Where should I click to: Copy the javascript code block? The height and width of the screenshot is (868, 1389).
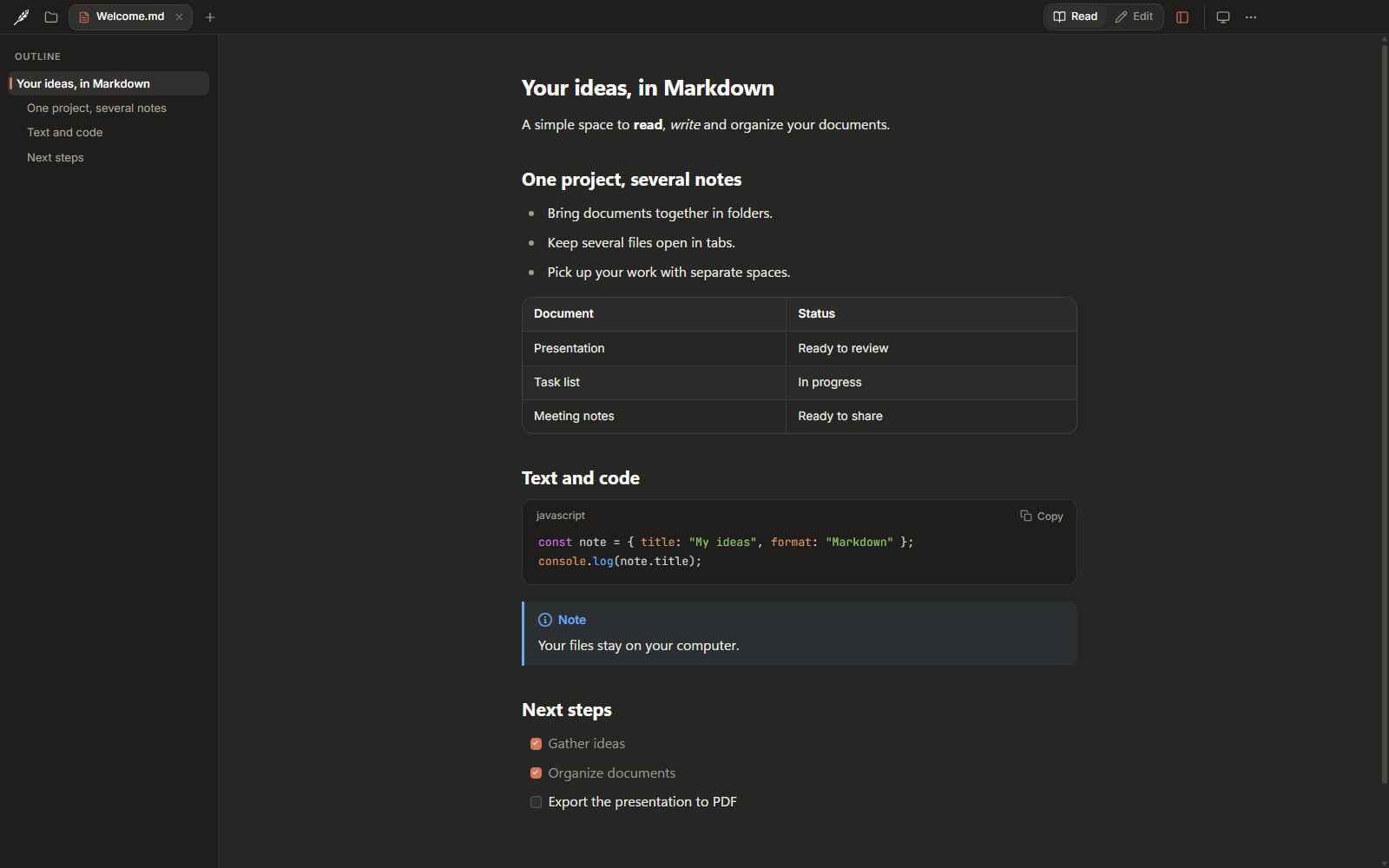point(1042,516)
